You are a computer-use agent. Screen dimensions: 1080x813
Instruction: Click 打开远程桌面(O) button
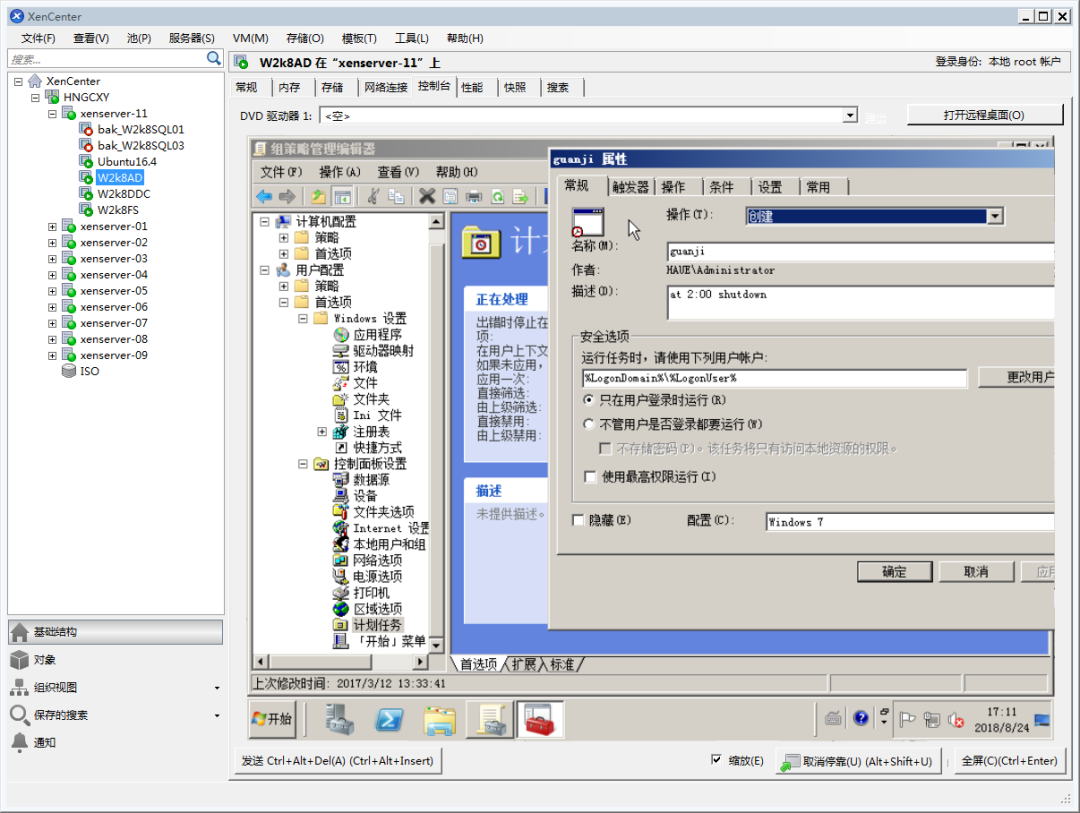pos(984,115)
